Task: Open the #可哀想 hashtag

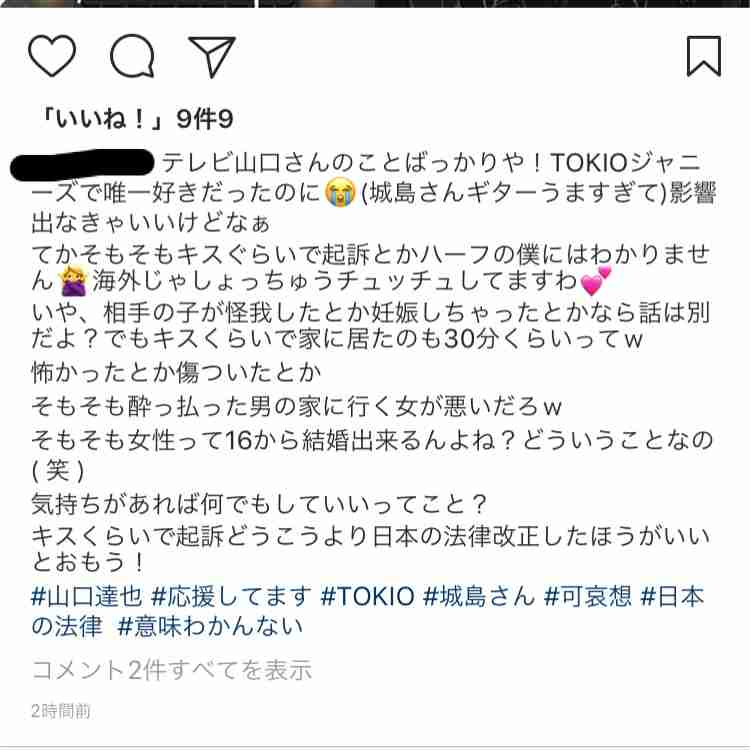Action: (587, 596)
